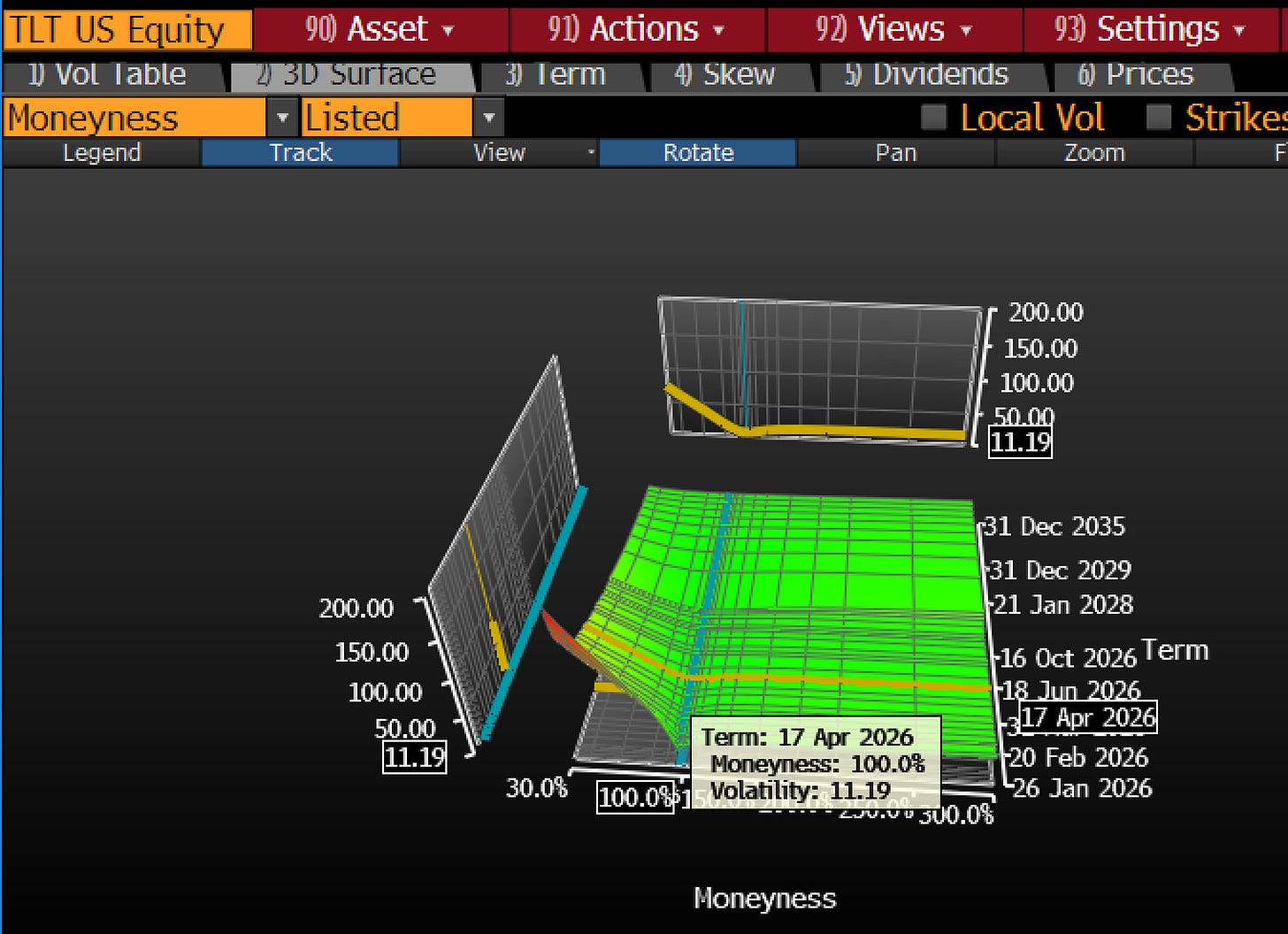
Task: Click the Legend toolbar button
Action: 102,153
